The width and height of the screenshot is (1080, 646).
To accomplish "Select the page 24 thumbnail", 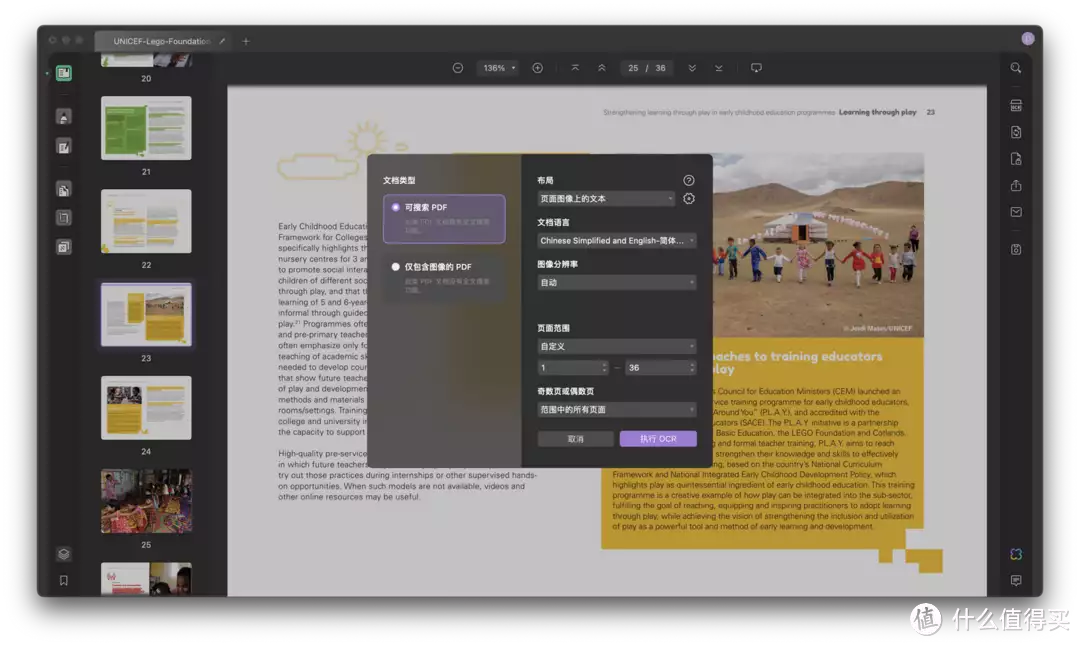I will 146,407.
